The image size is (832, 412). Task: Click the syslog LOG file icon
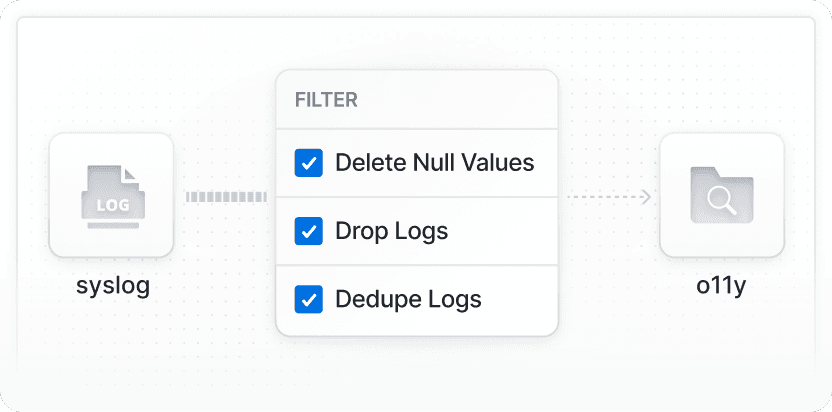[x=111, y=196]
